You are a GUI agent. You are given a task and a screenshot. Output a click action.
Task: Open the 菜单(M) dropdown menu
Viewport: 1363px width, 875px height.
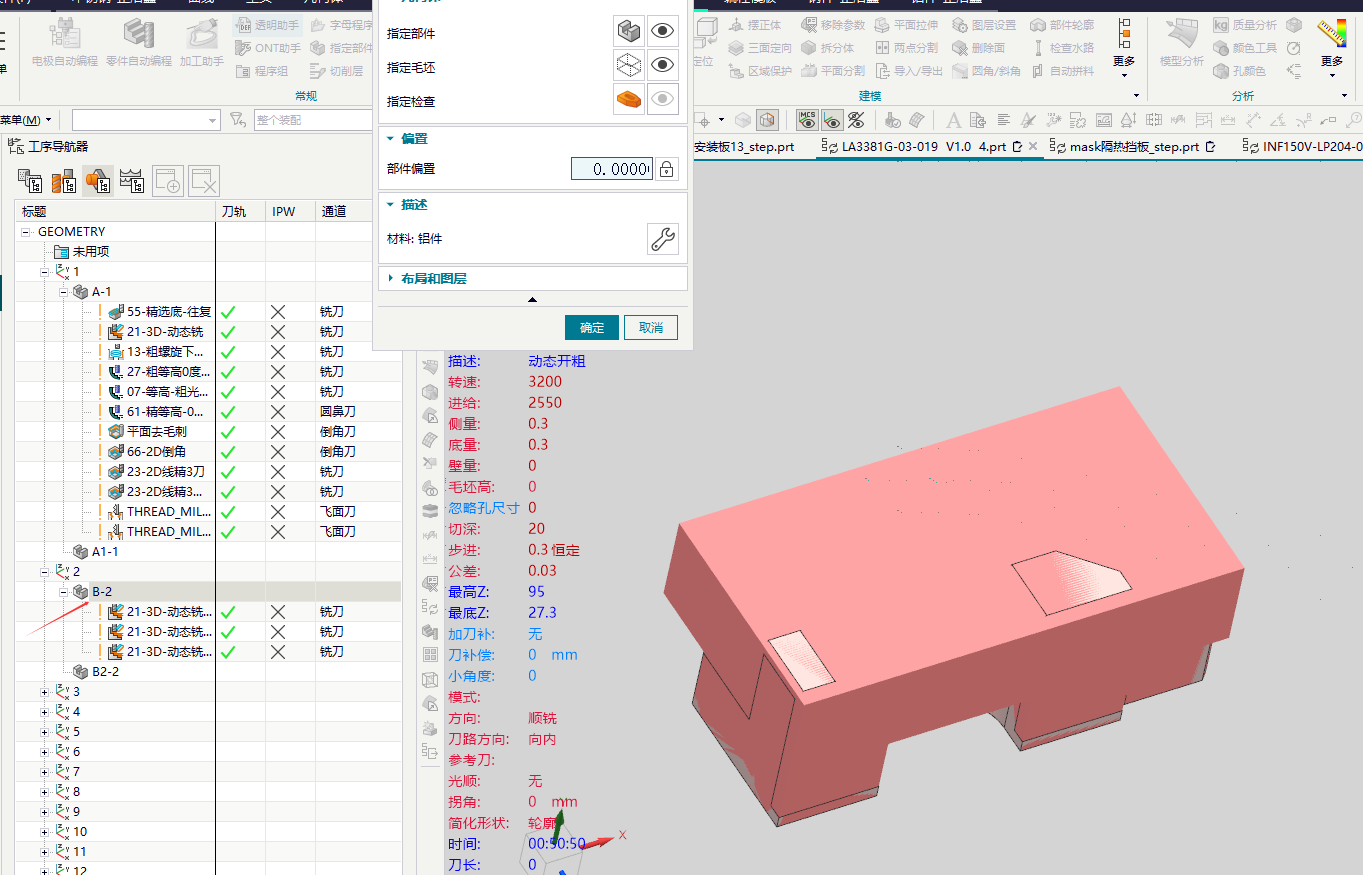pos(26,120)
